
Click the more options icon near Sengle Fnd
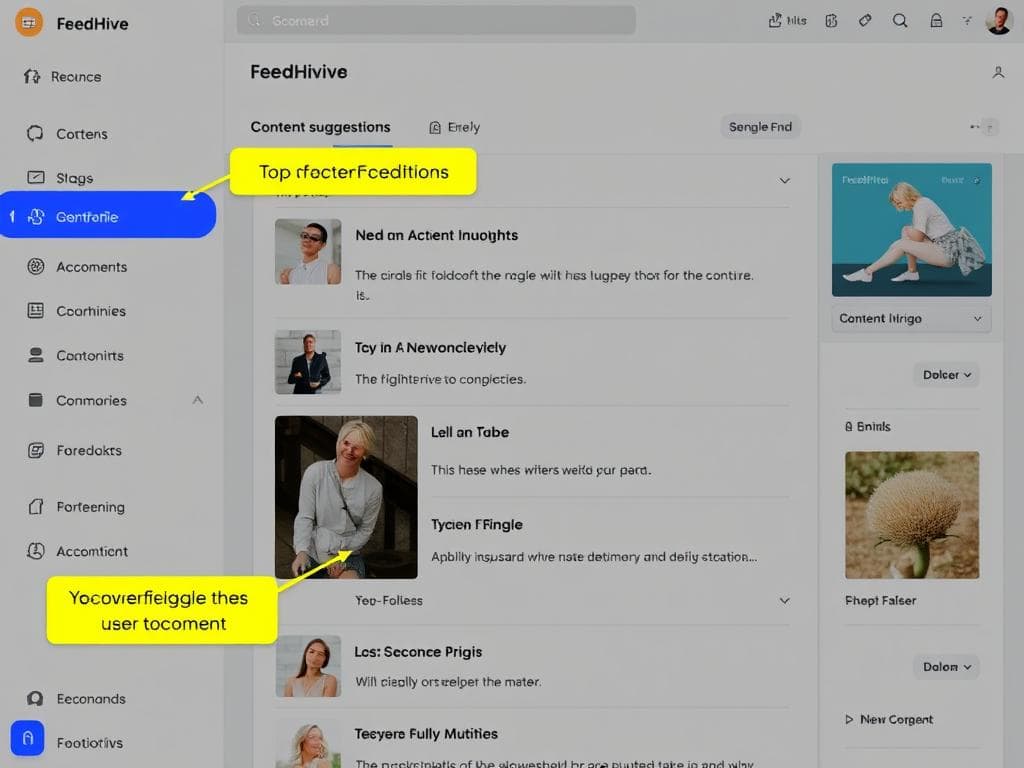984,127
